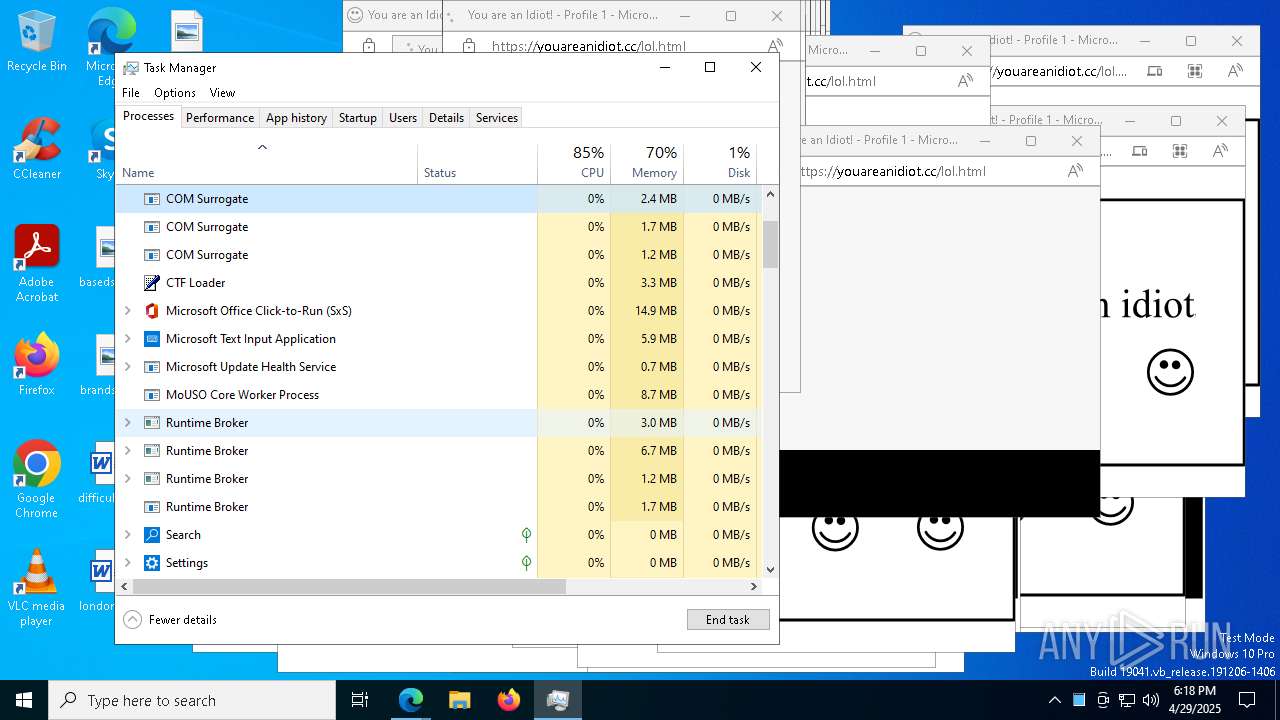This screenshot has height=720, width=1280.
Task: Select the Runtime Broker row using 1.2 MB
Action: coord(439,479)
